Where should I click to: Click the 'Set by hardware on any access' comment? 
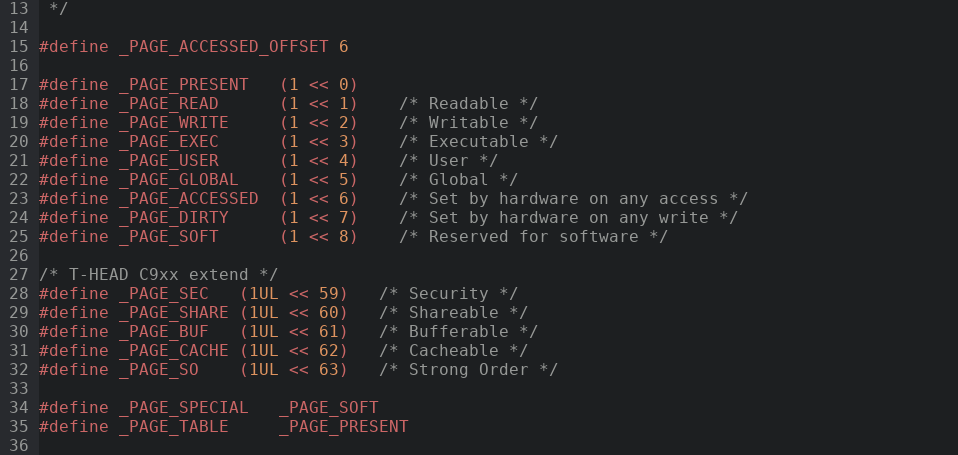pos(573,198)
